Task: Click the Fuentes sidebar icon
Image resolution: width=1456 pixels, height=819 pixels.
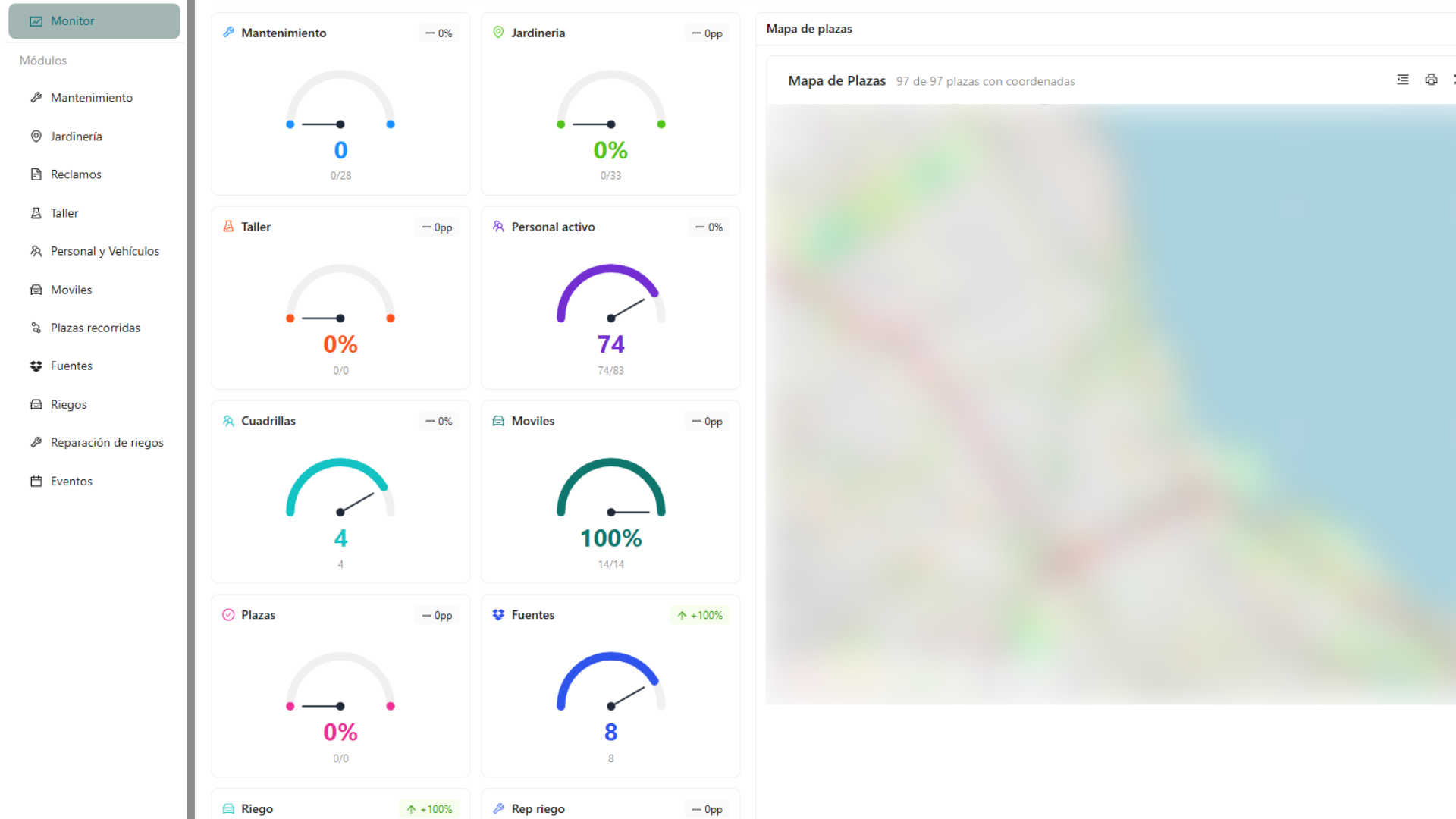Action: tap(36, 366)
